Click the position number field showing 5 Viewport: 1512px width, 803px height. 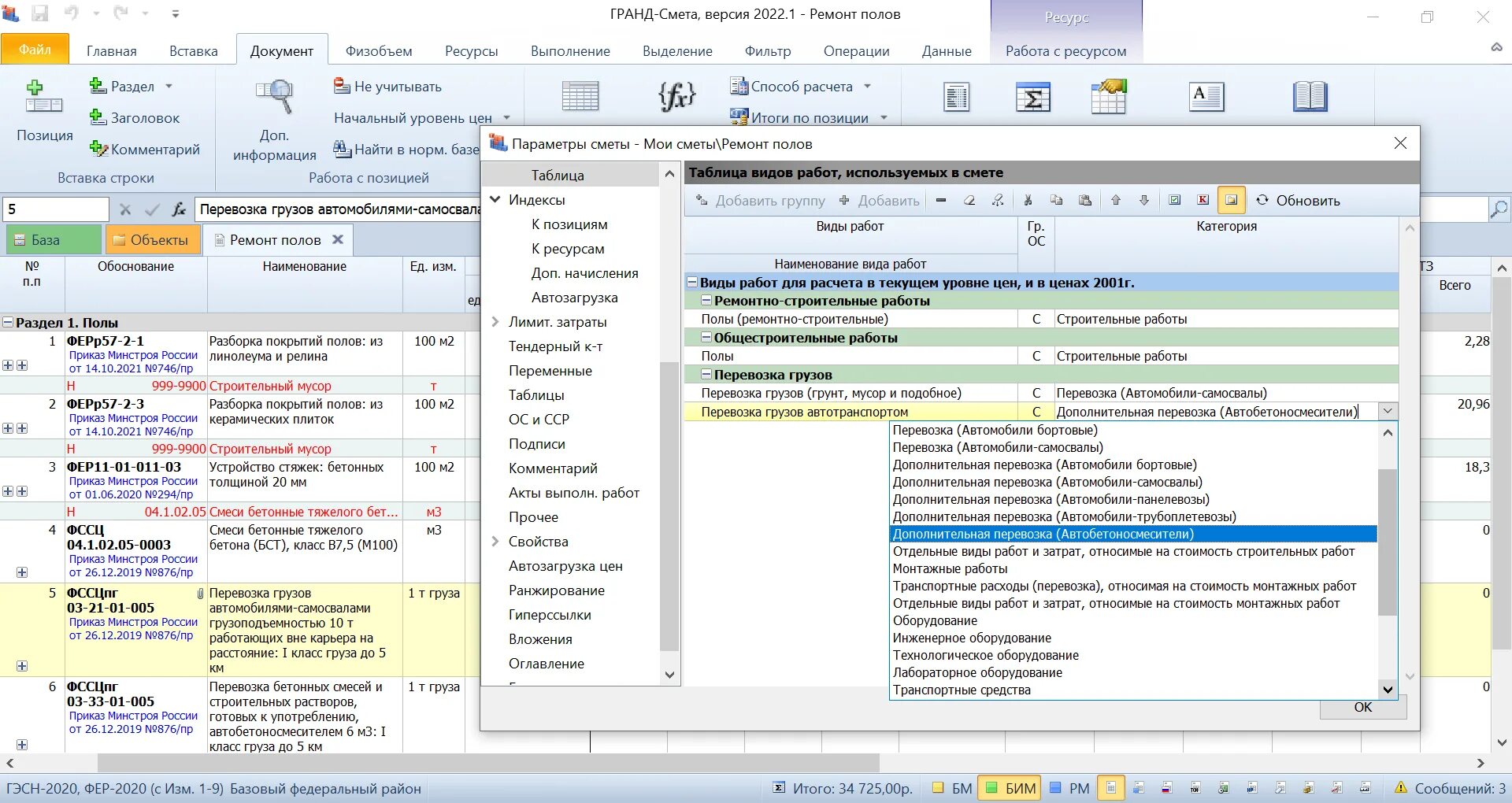click(55, 209)
